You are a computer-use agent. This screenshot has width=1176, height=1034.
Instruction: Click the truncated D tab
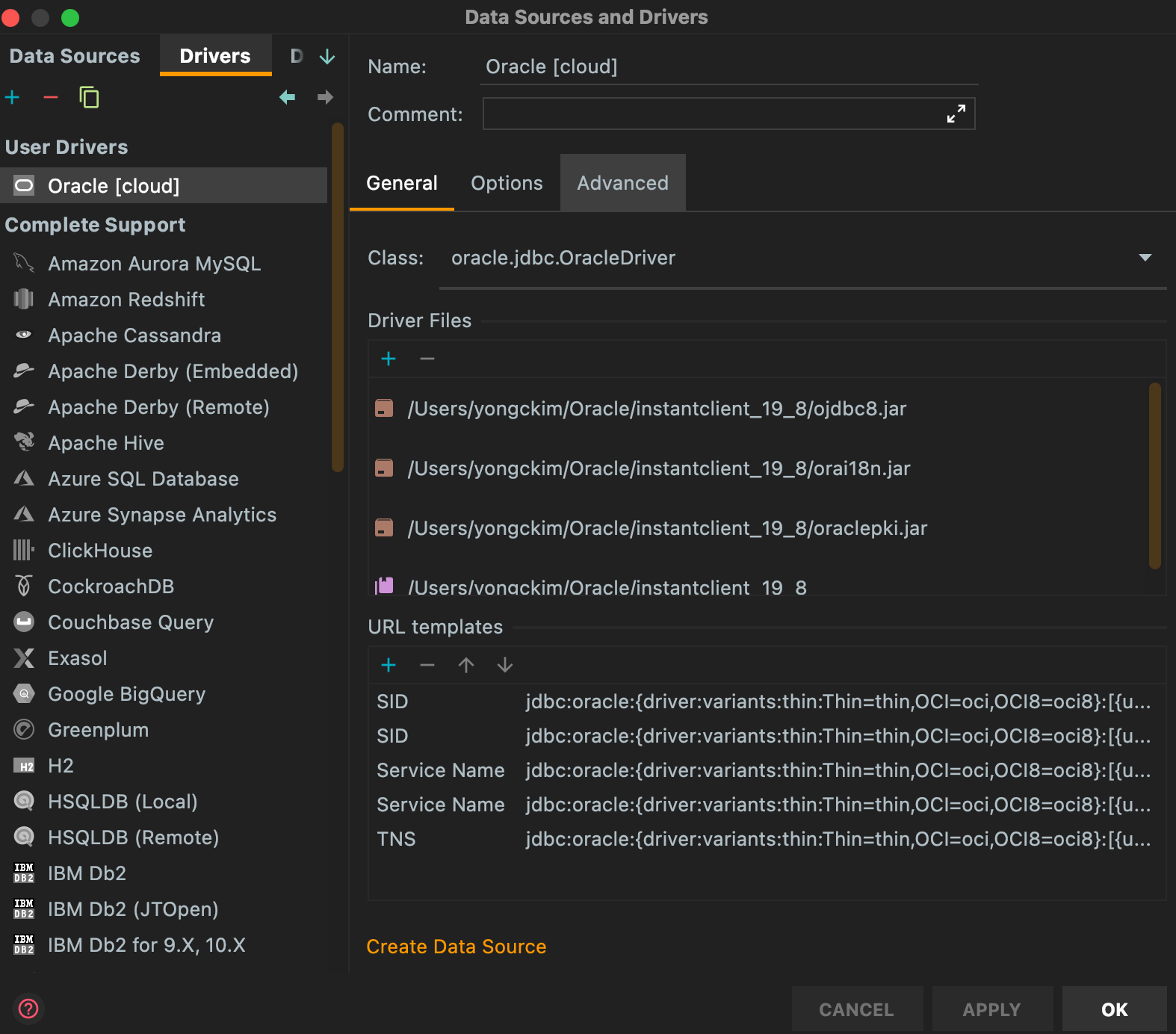(x=297, y=56)
